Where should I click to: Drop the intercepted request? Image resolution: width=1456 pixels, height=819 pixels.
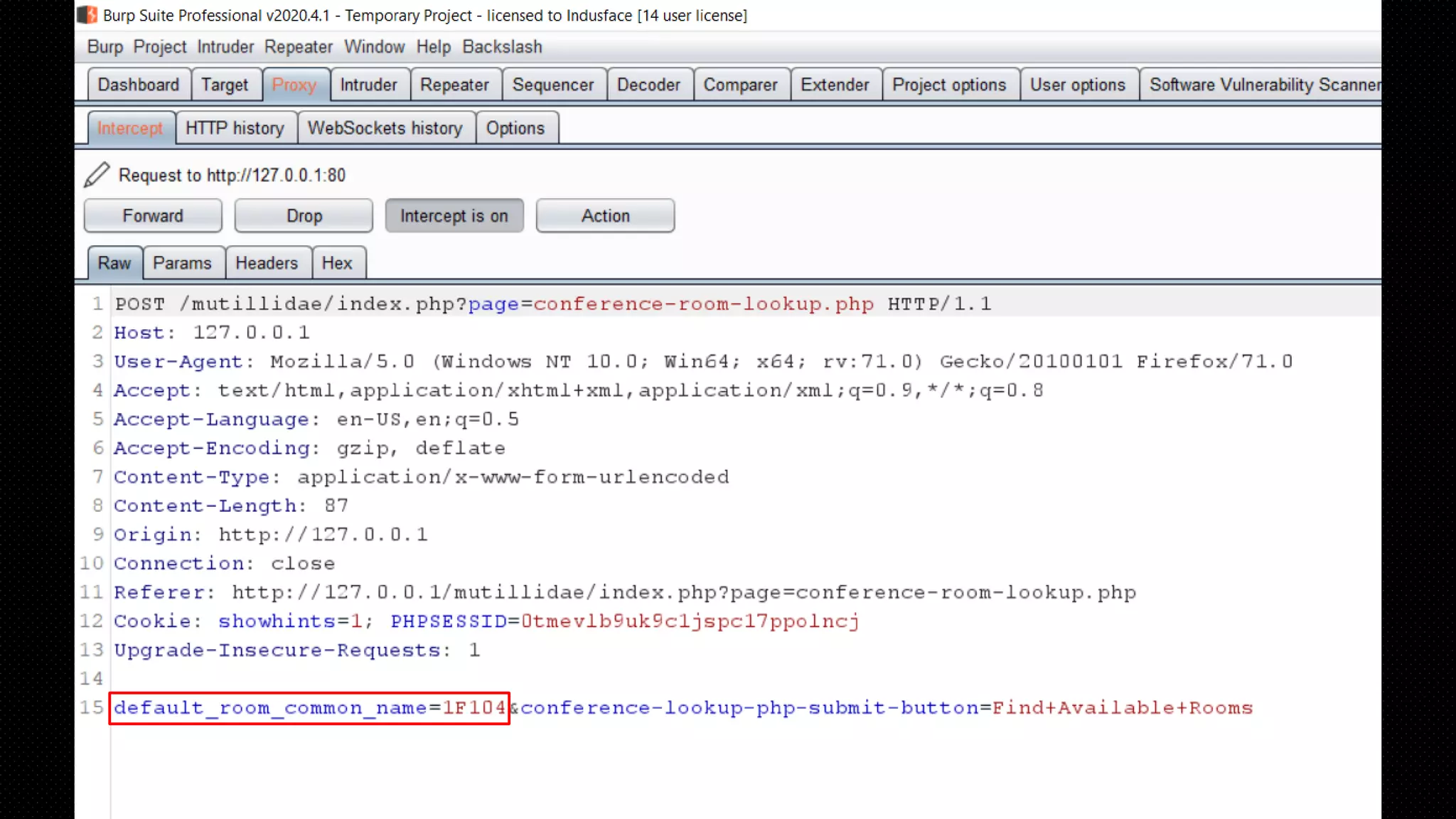pos(304,215)
